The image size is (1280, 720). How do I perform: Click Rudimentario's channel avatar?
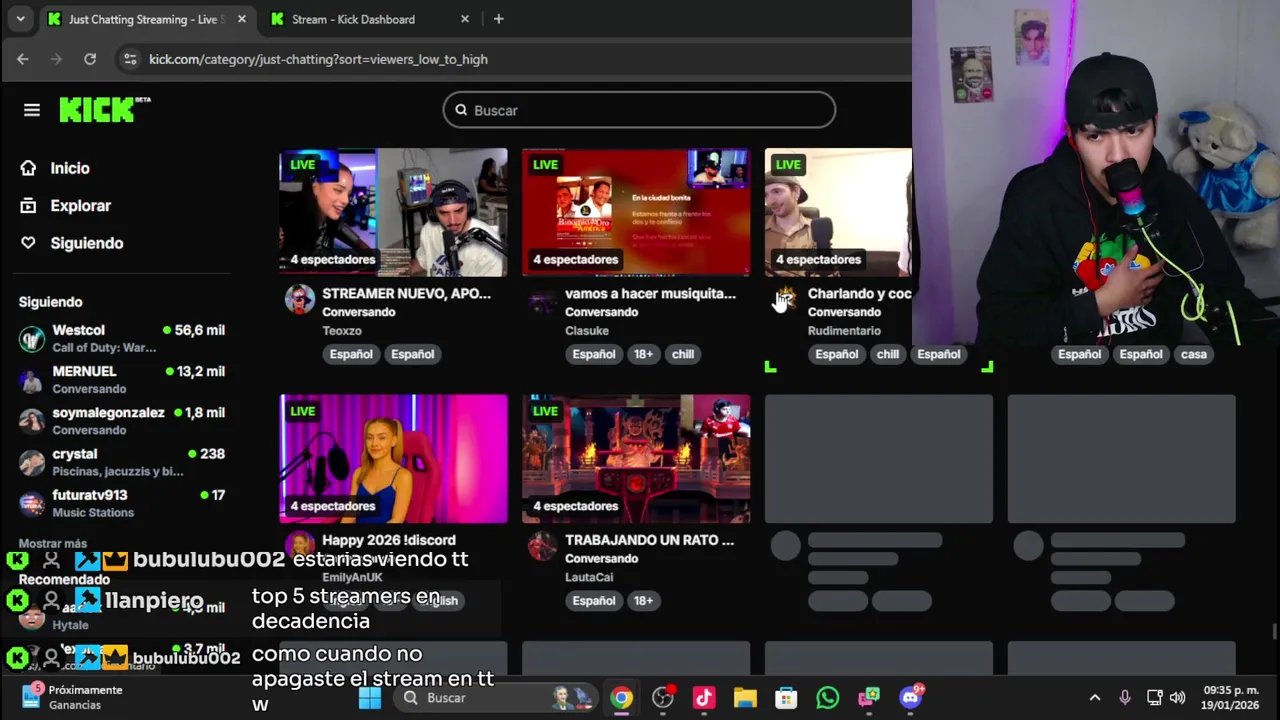786,299
